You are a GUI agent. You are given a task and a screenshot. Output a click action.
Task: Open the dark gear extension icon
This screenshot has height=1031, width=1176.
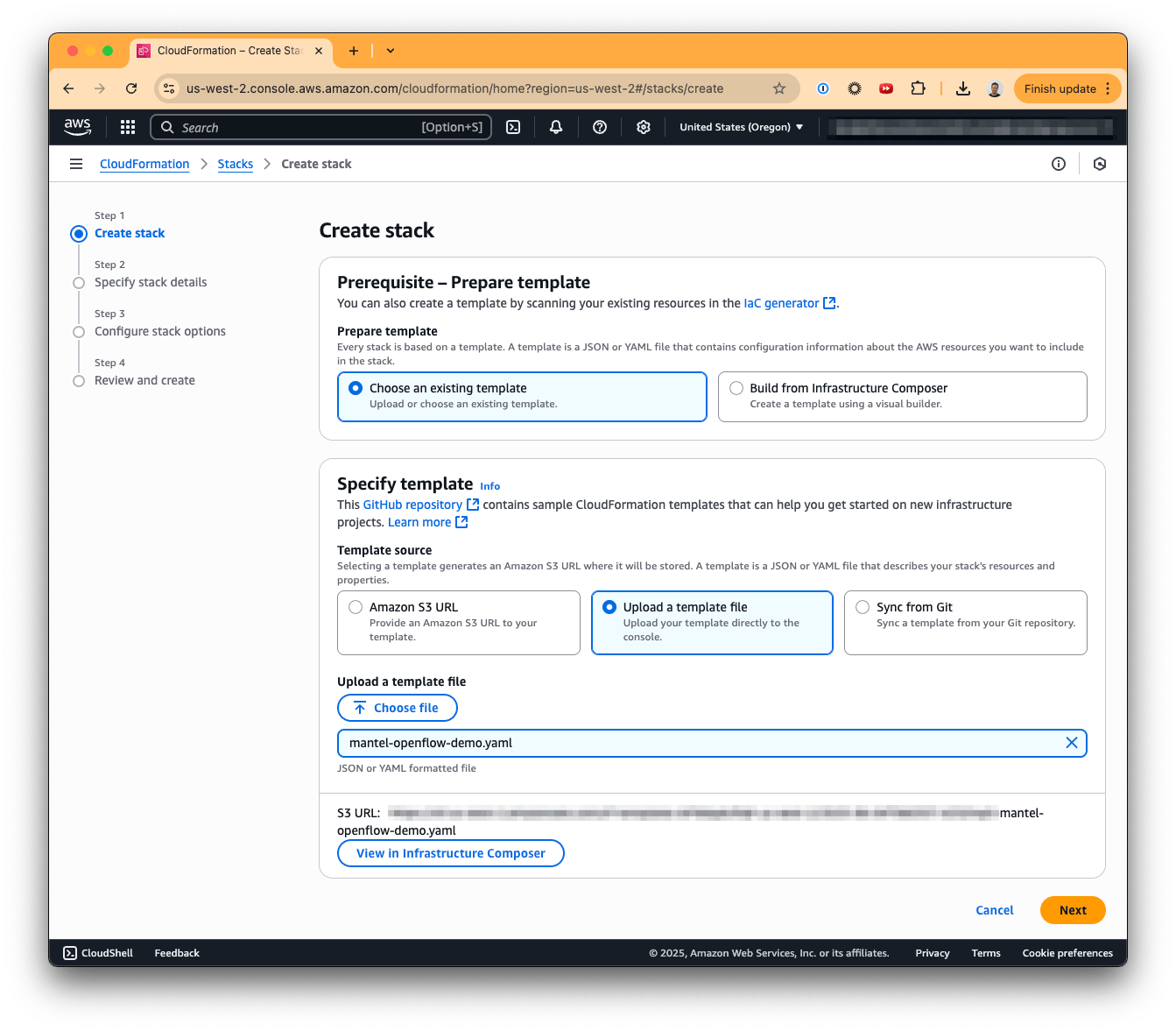pos(855,88)
